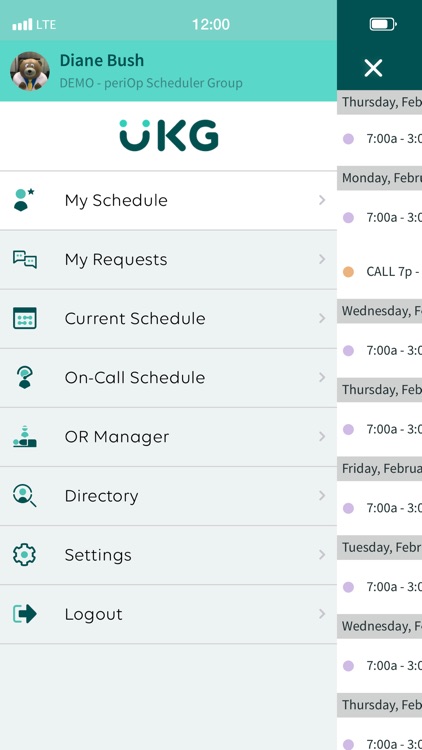This screenshot has height=750, width=422.
Task: Tap the OR Manager operating table icon
Action: (24, 436)
